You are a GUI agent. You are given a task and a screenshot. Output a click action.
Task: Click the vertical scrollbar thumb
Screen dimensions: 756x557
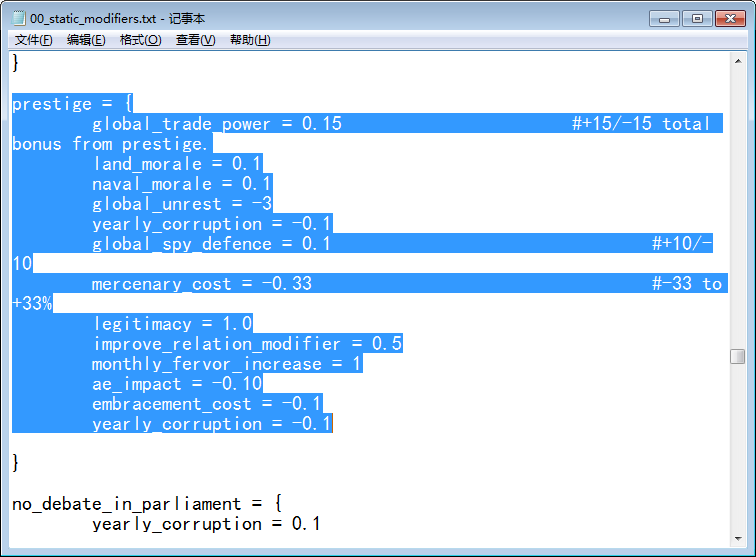pos(738,356)
